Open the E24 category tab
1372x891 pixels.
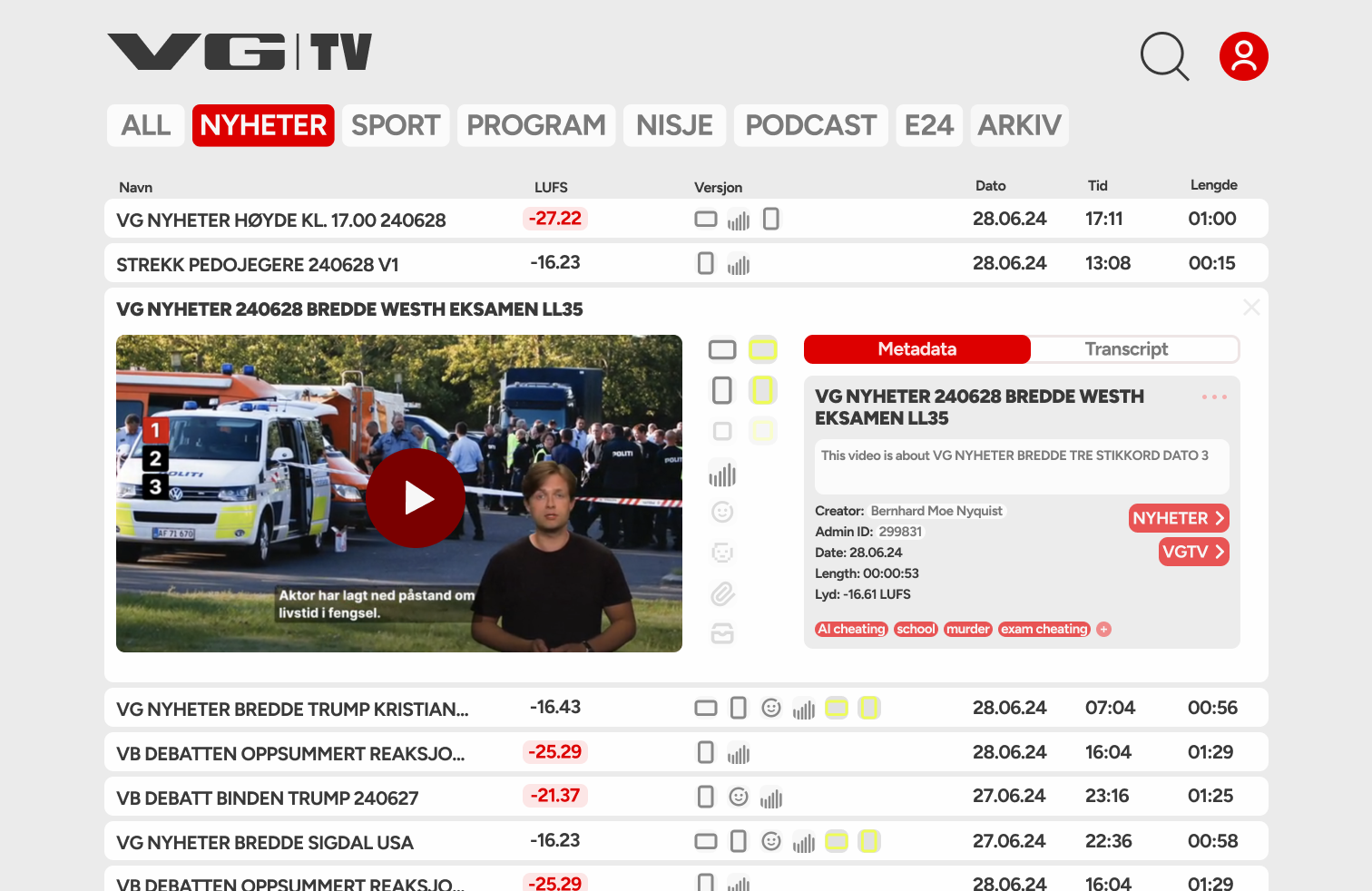point(929,125)
